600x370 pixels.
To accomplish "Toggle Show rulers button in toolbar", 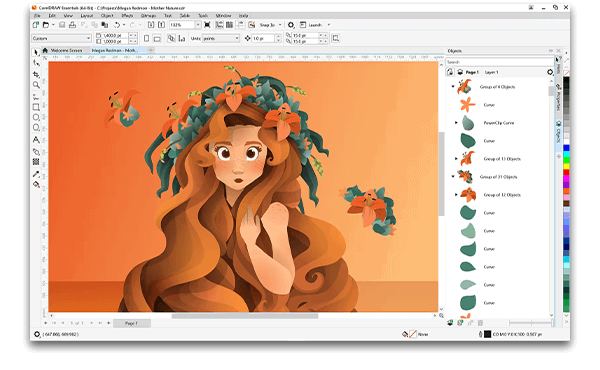I will click(x=219, y=25).
